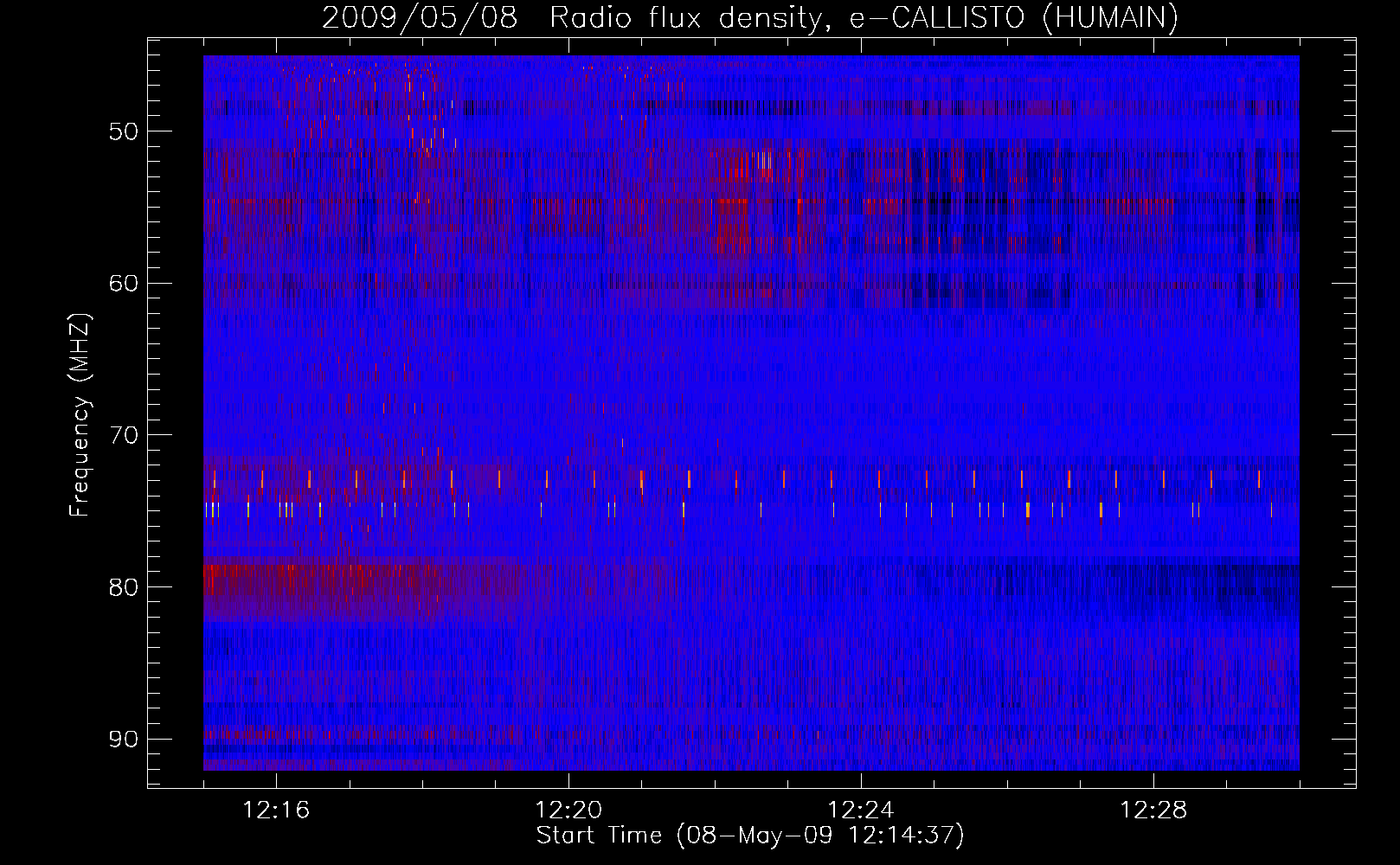Click the 90 frequency tick label
The image size is (1400, 865).
point(124,739)
